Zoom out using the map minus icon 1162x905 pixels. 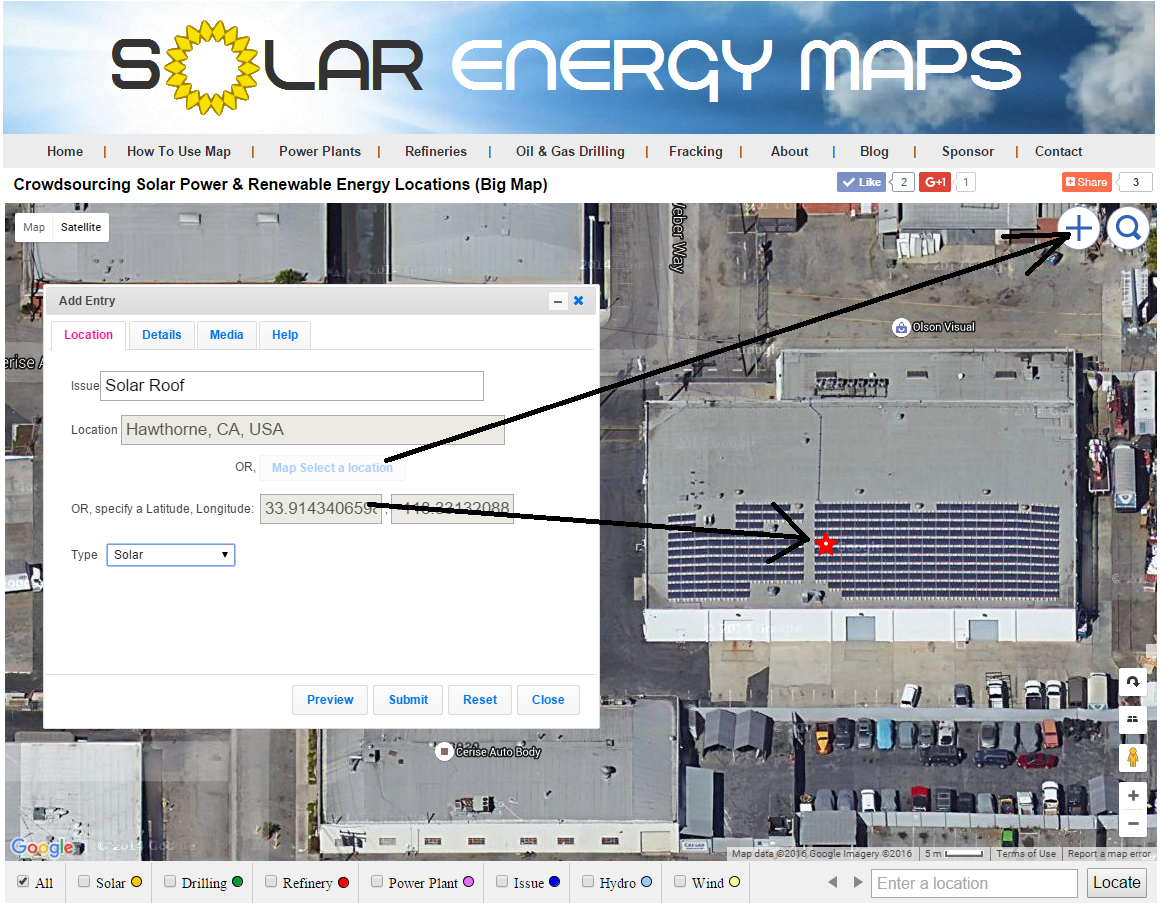[x=1132, y=823]
